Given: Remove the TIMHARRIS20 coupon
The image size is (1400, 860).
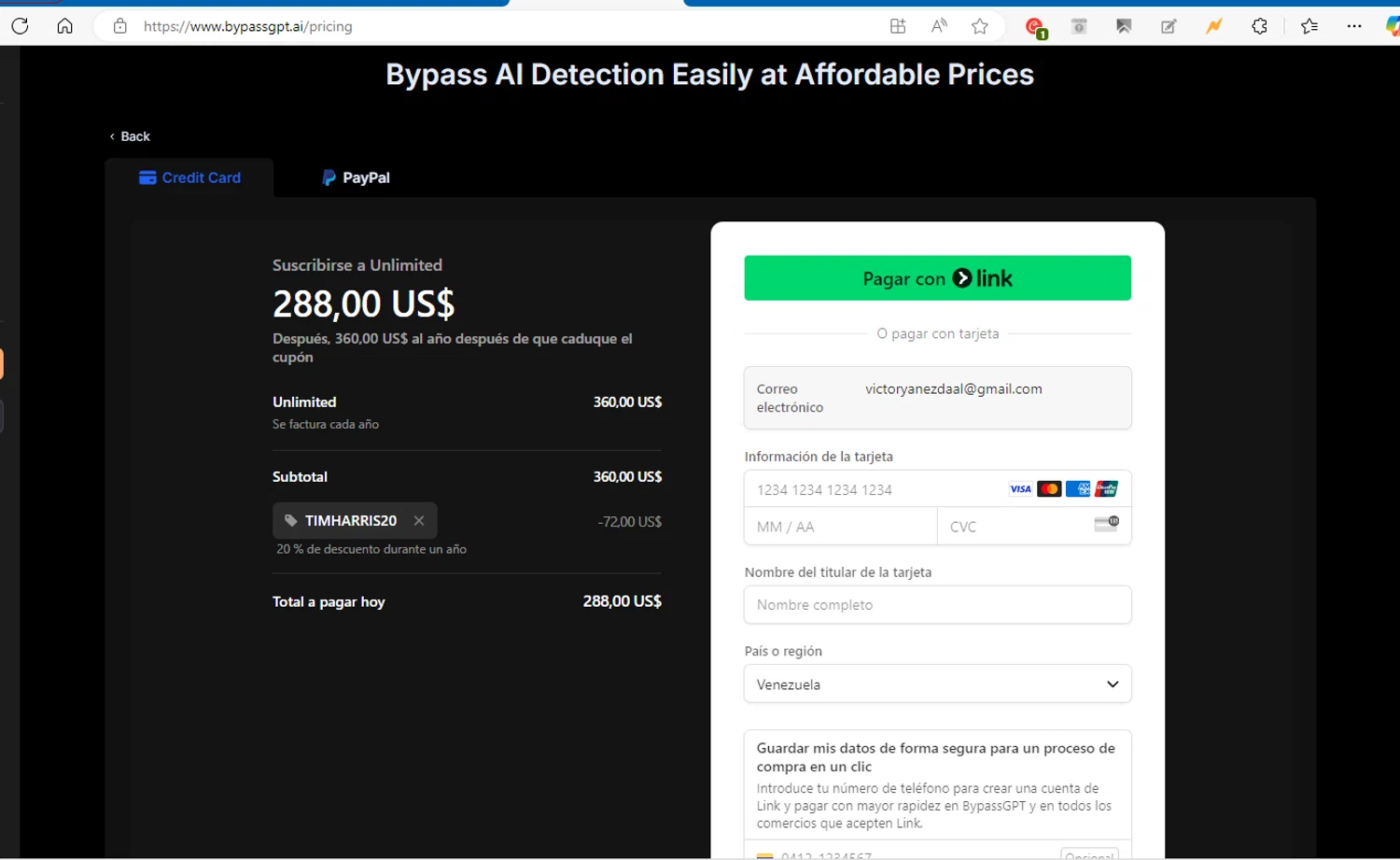Looking at the screenshot, I should (419, 521).
